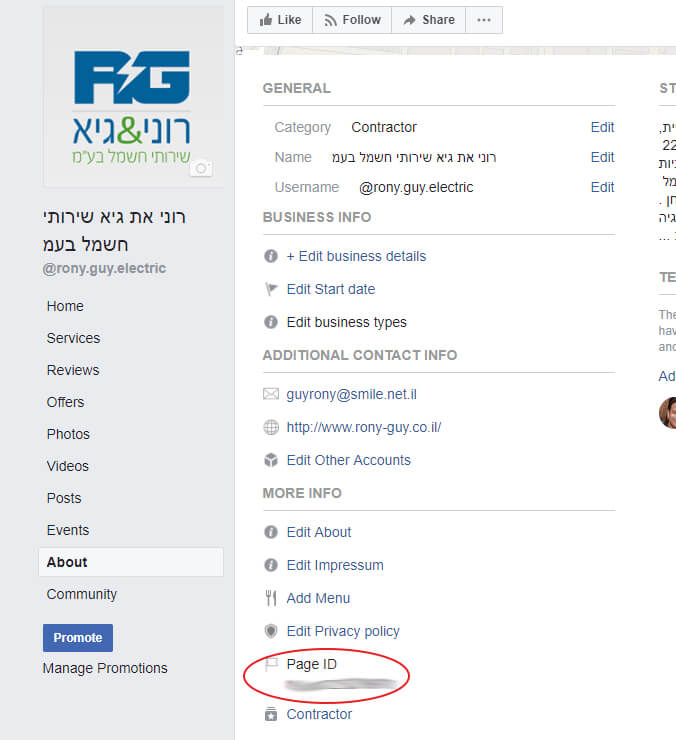676x740 pixels.
Task: Click the shield privacy policy icon
Action: [270, 631]
